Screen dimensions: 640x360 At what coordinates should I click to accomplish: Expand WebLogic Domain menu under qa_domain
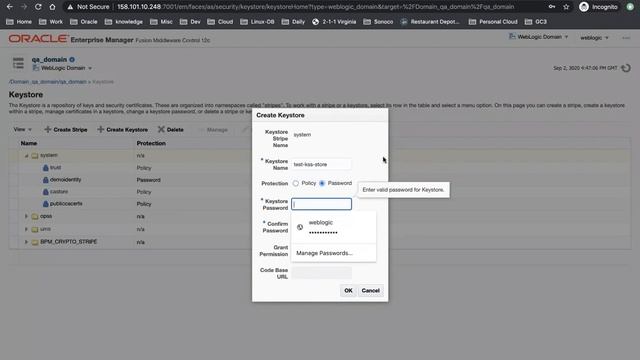(x=62, y=68)
